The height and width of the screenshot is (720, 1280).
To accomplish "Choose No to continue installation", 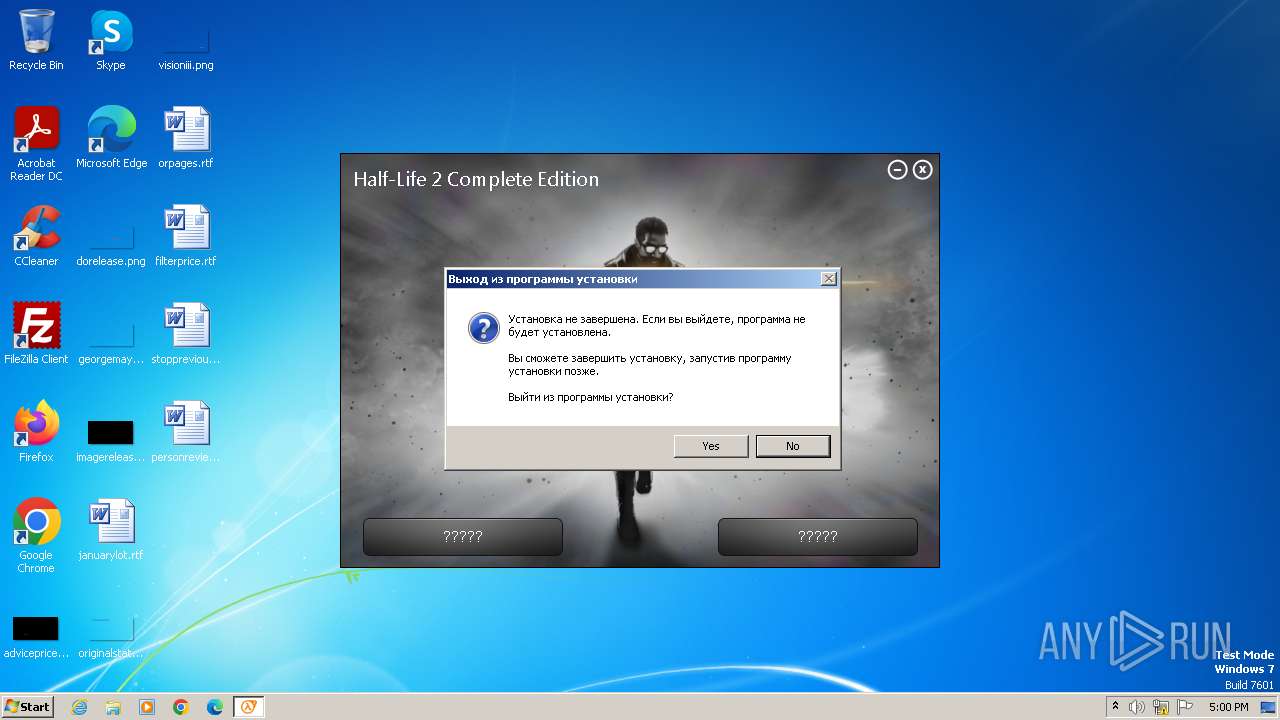I will tap(793, 446).
